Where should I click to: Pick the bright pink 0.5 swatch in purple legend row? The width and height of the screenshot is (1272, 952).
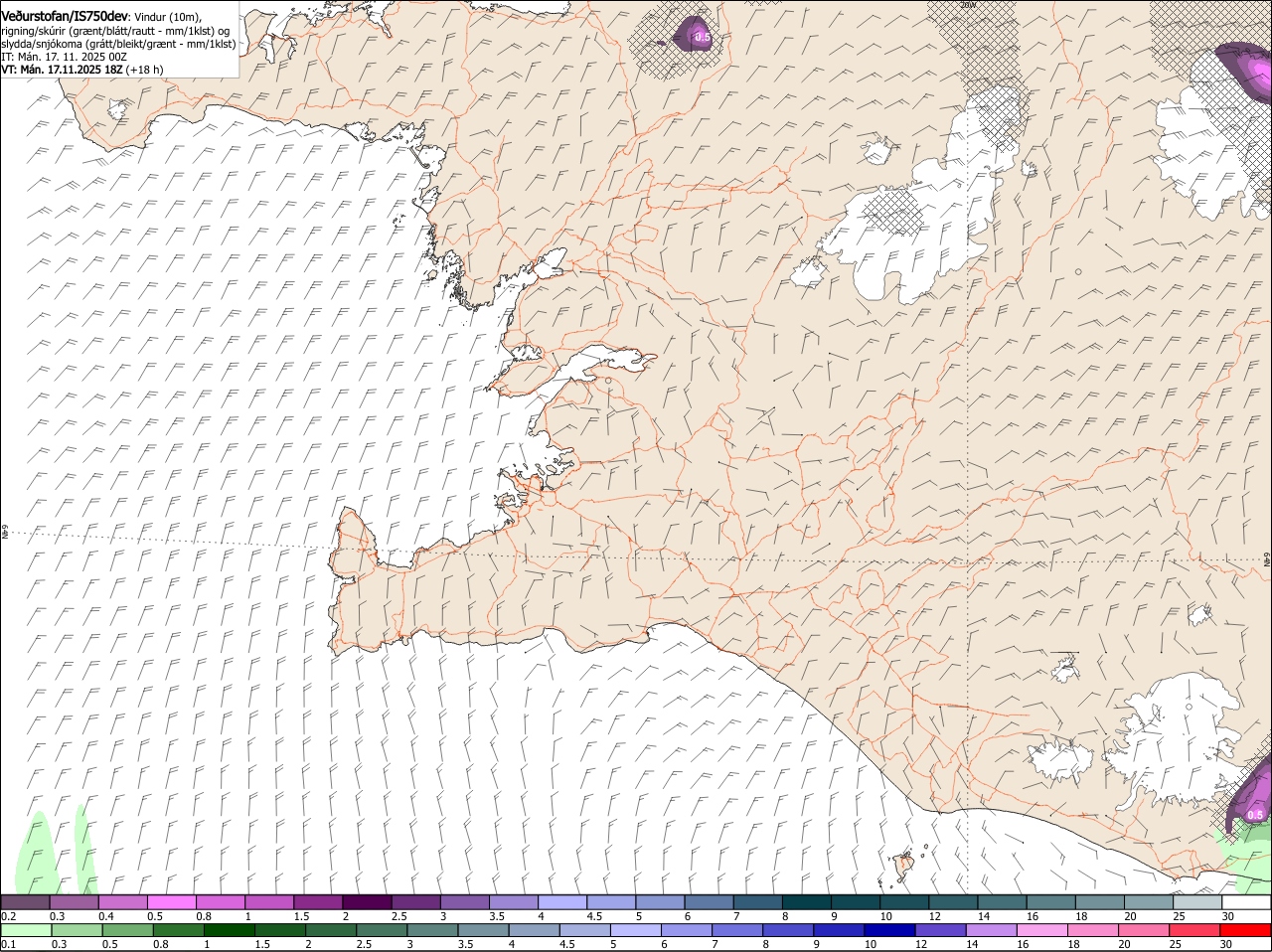coord(172,902)
